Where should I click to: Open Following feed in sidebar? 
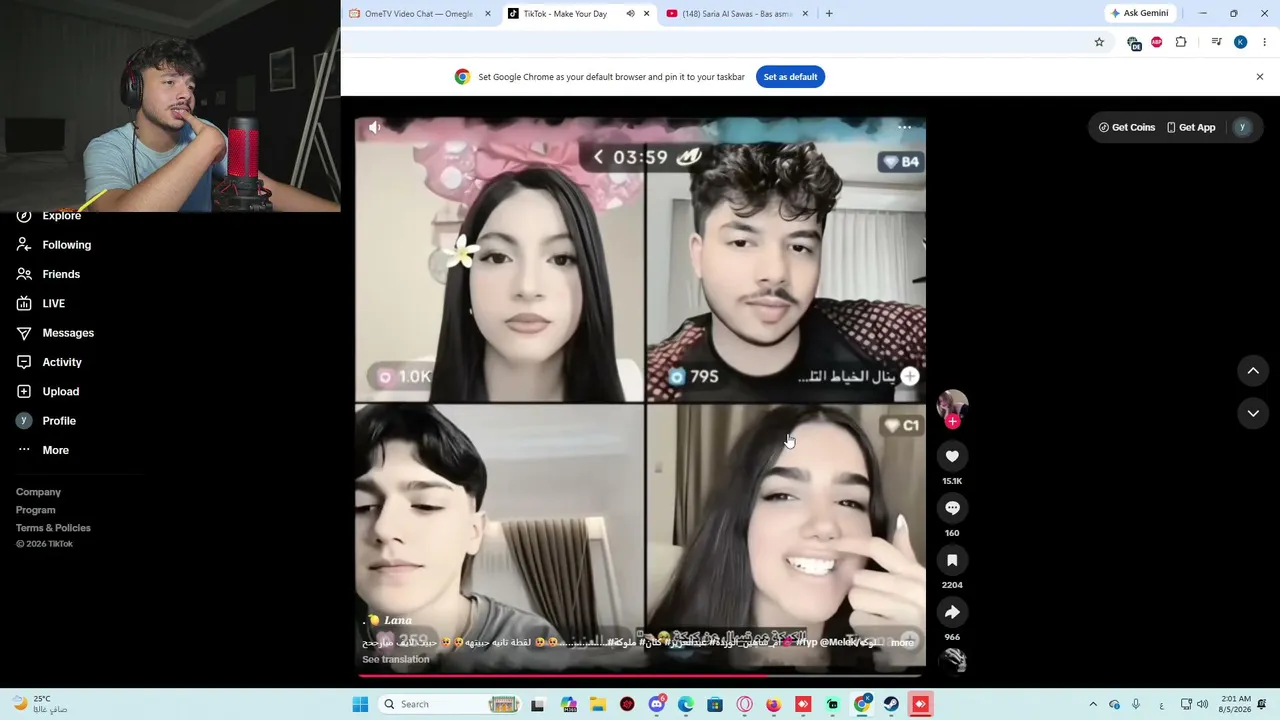(x=66, y=245)
